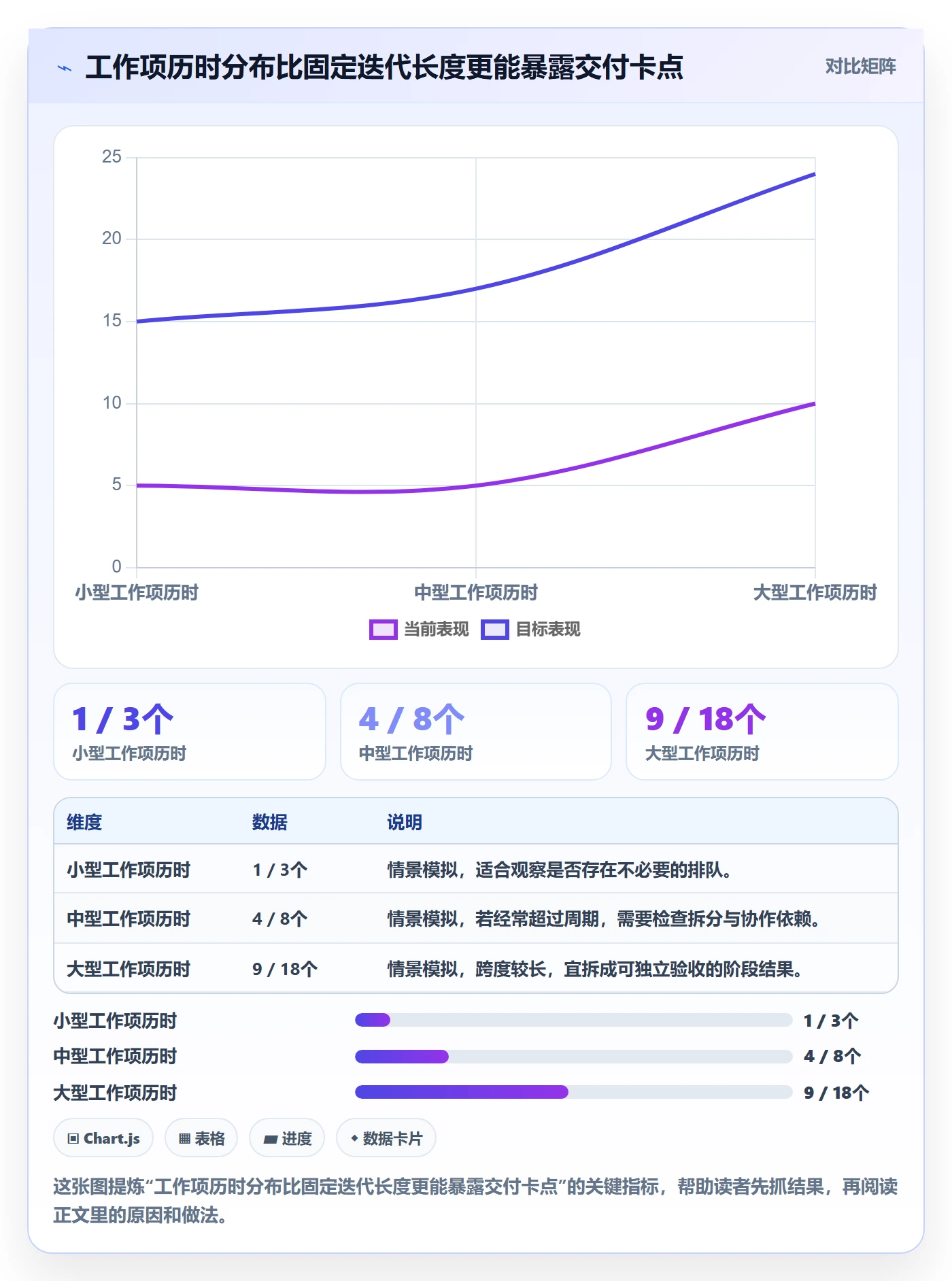The width and height of the screenshot is (952, 1281).
Task: Click progress value 9 / 18个 beside bar
Action: [x=836, y=1093]
